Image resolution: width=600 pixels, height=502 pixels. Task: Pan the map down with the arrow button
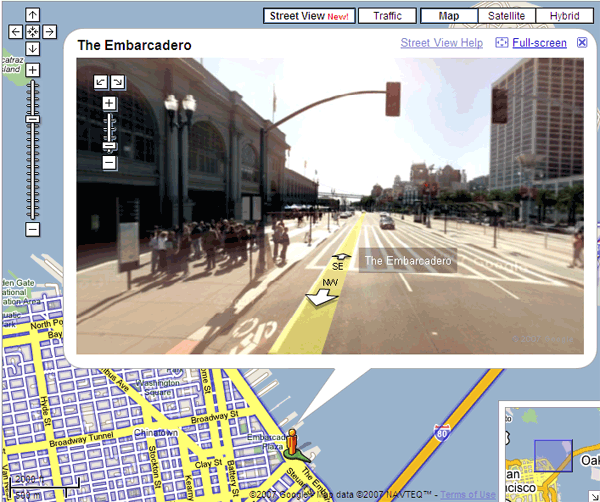pyautogui.click(x=33, y=49)
